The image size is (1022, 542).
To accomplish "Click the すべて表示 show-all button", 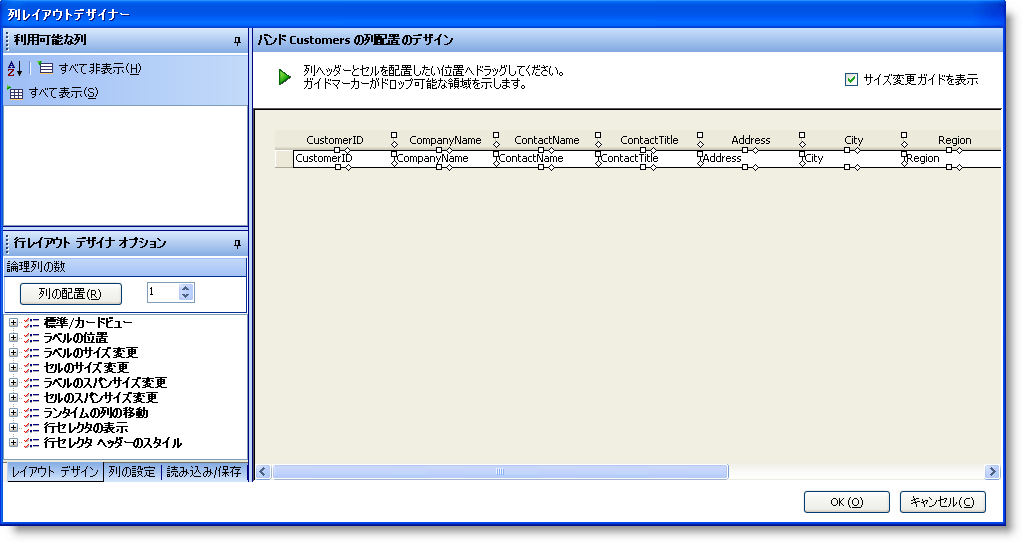I will pos(53,93).
